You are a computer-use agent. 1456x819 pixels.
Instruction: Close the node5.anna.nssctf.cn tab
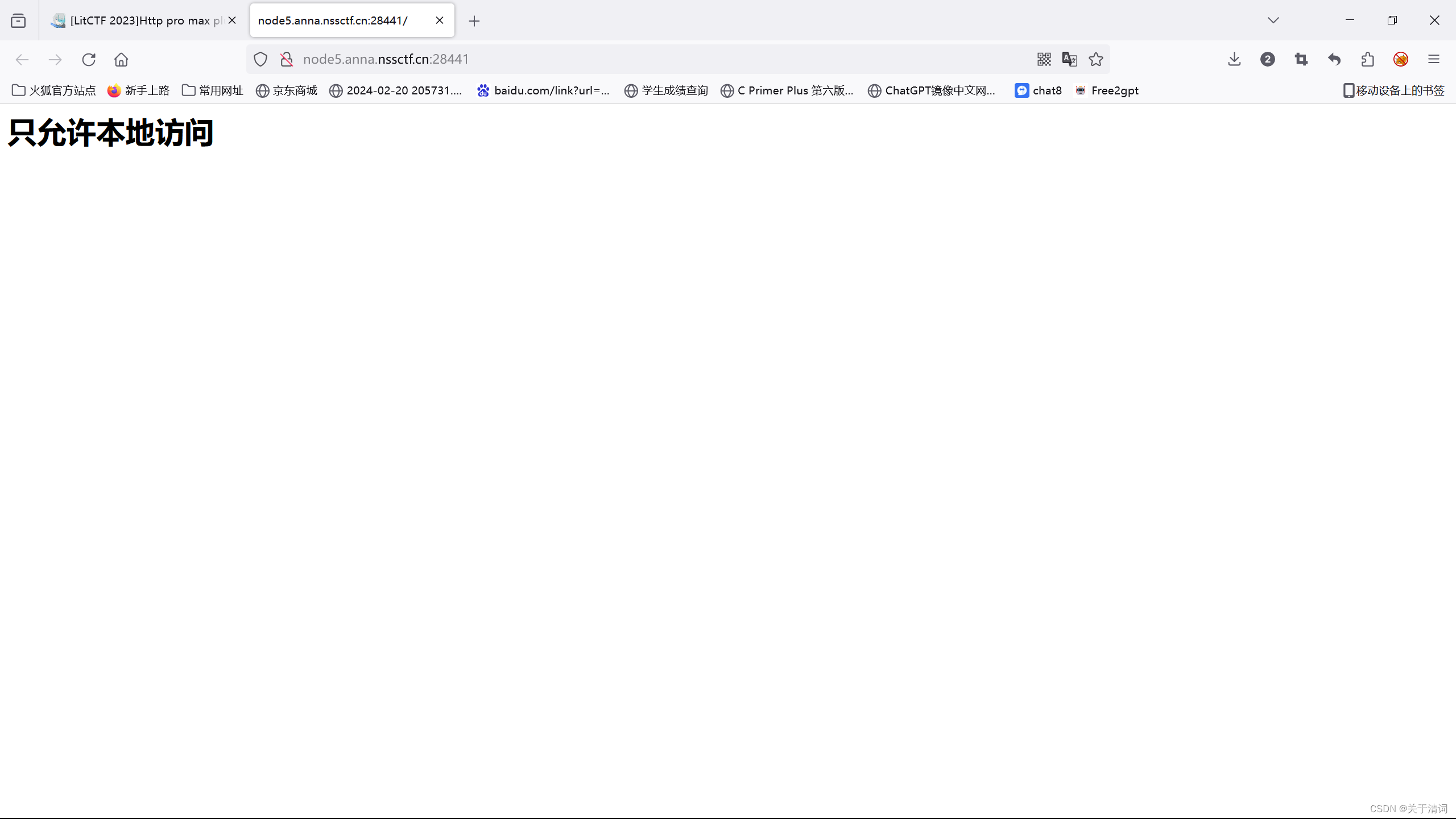pos(440,20)
